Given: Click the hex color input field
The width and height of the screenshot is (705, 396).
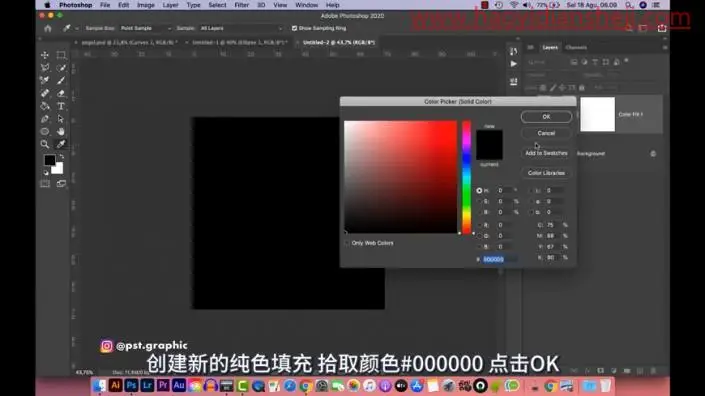Looking at the screenshot, I should 500,259.
